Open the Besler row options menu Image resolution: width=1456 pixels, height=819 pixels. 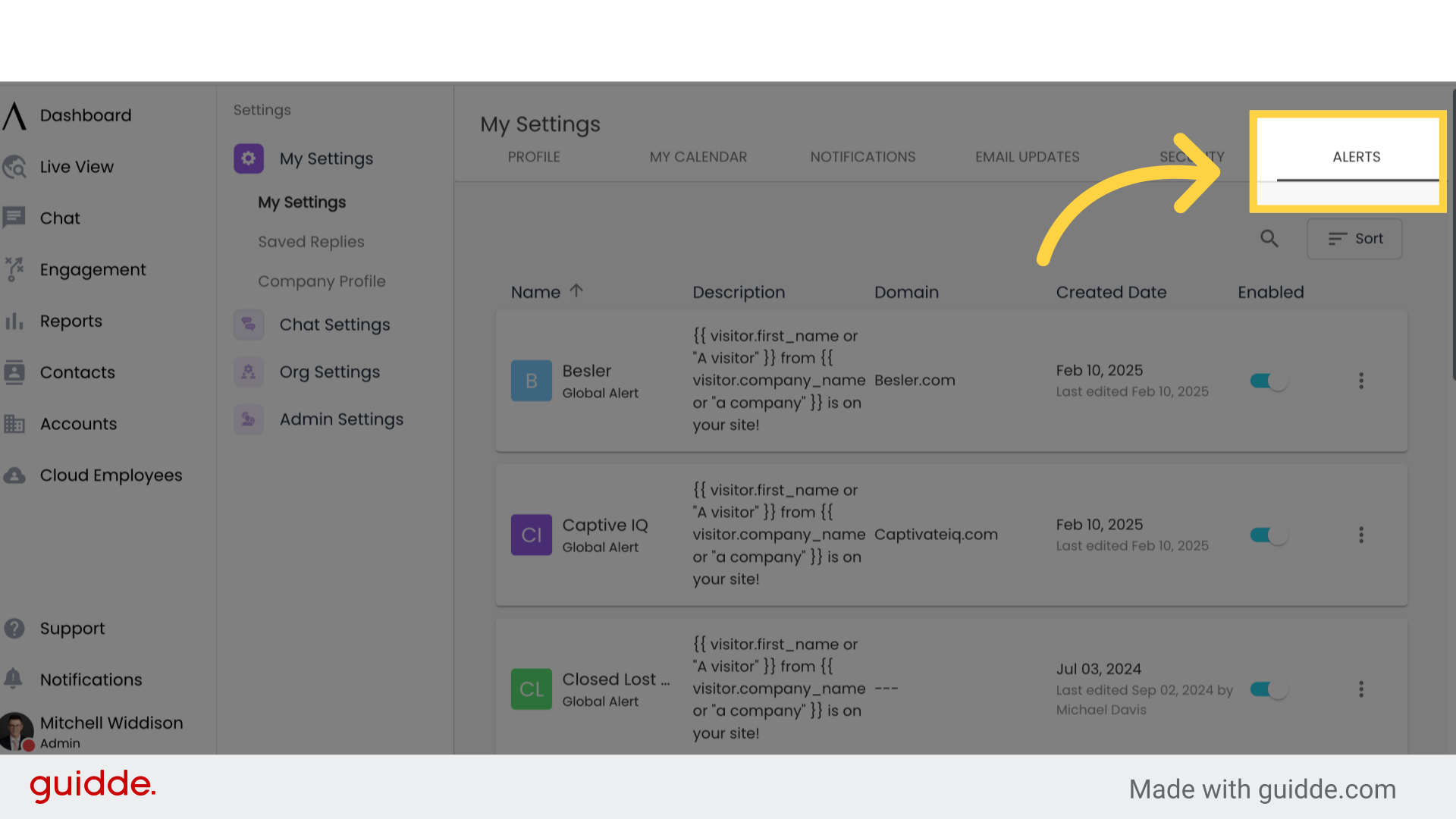click(1361, 381)
